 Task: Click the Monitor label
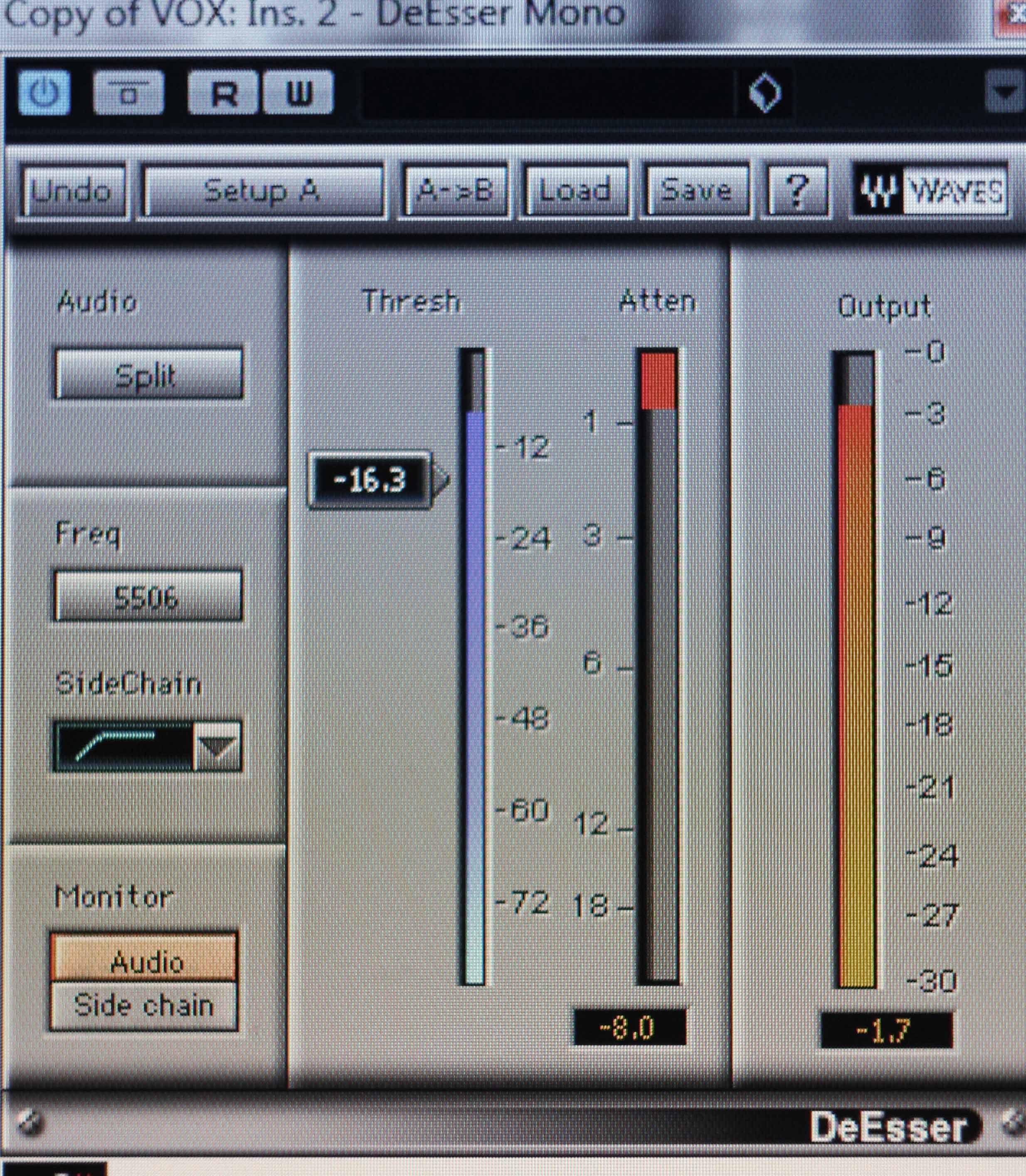tap(113, 896)
